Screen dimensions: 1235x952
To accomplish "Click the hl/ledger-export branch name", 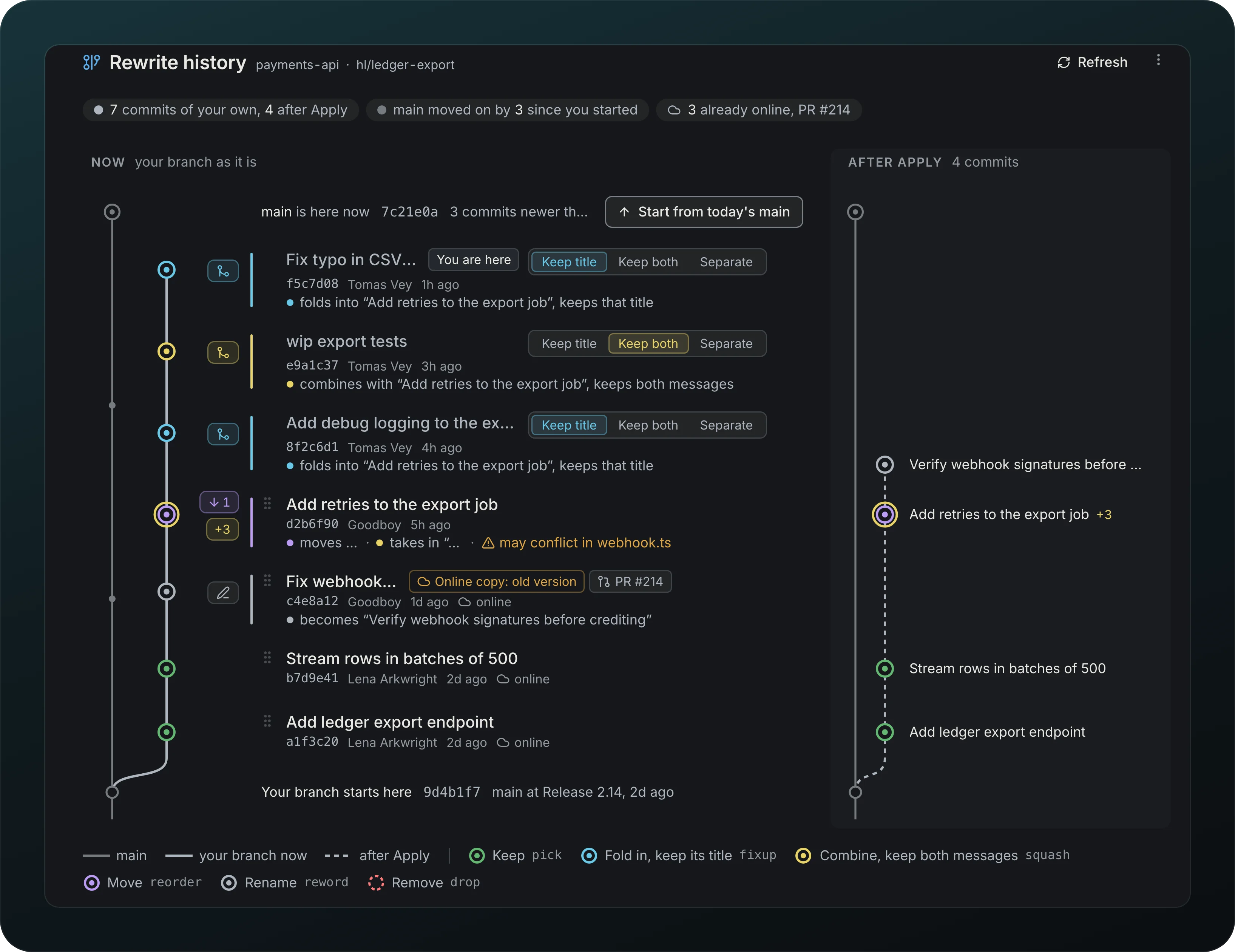I will click(405, 65).
